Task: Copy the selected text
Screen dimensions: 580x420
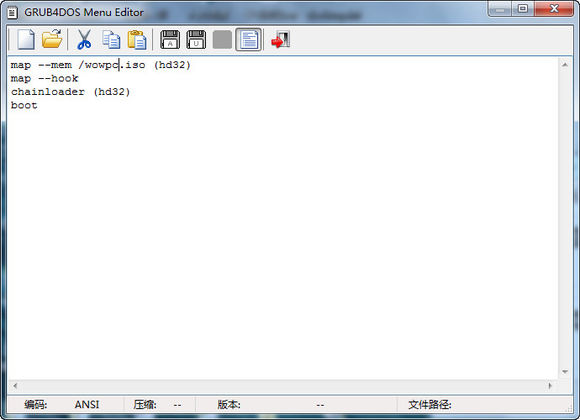Action: pyautogui.click(x=111, y=40)
